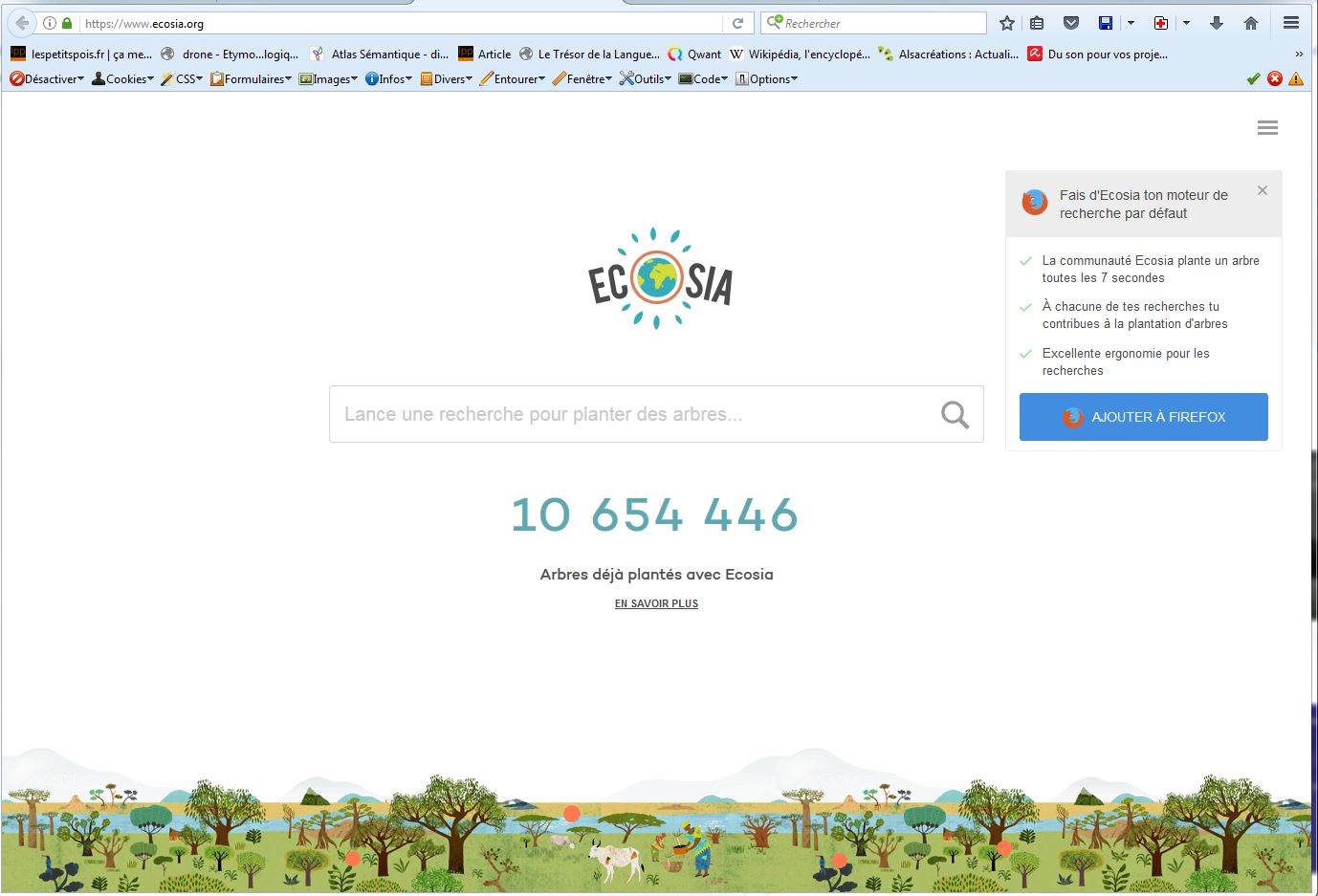Viewport: 1318px width, 896px height.
Task: Open the Ecosia hamburger menu
Action: click(1267, 128)
